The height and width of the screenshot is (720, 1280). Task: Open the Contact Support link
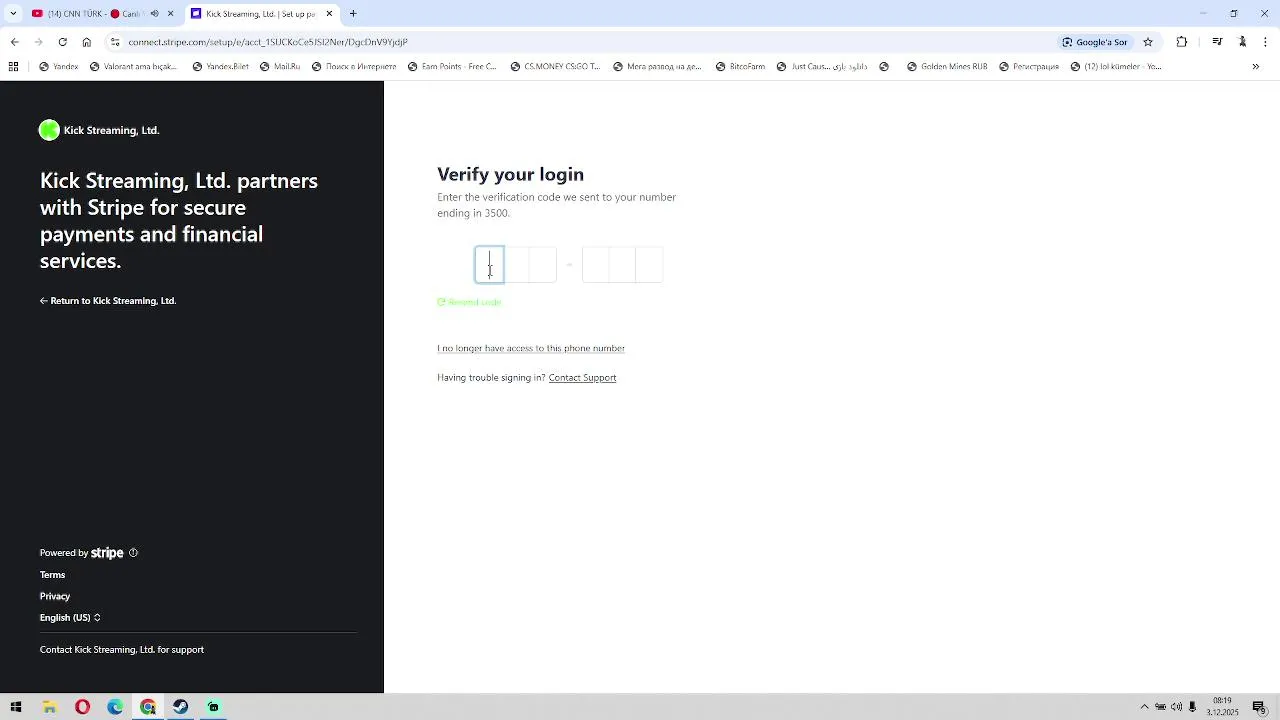(582, 378)
